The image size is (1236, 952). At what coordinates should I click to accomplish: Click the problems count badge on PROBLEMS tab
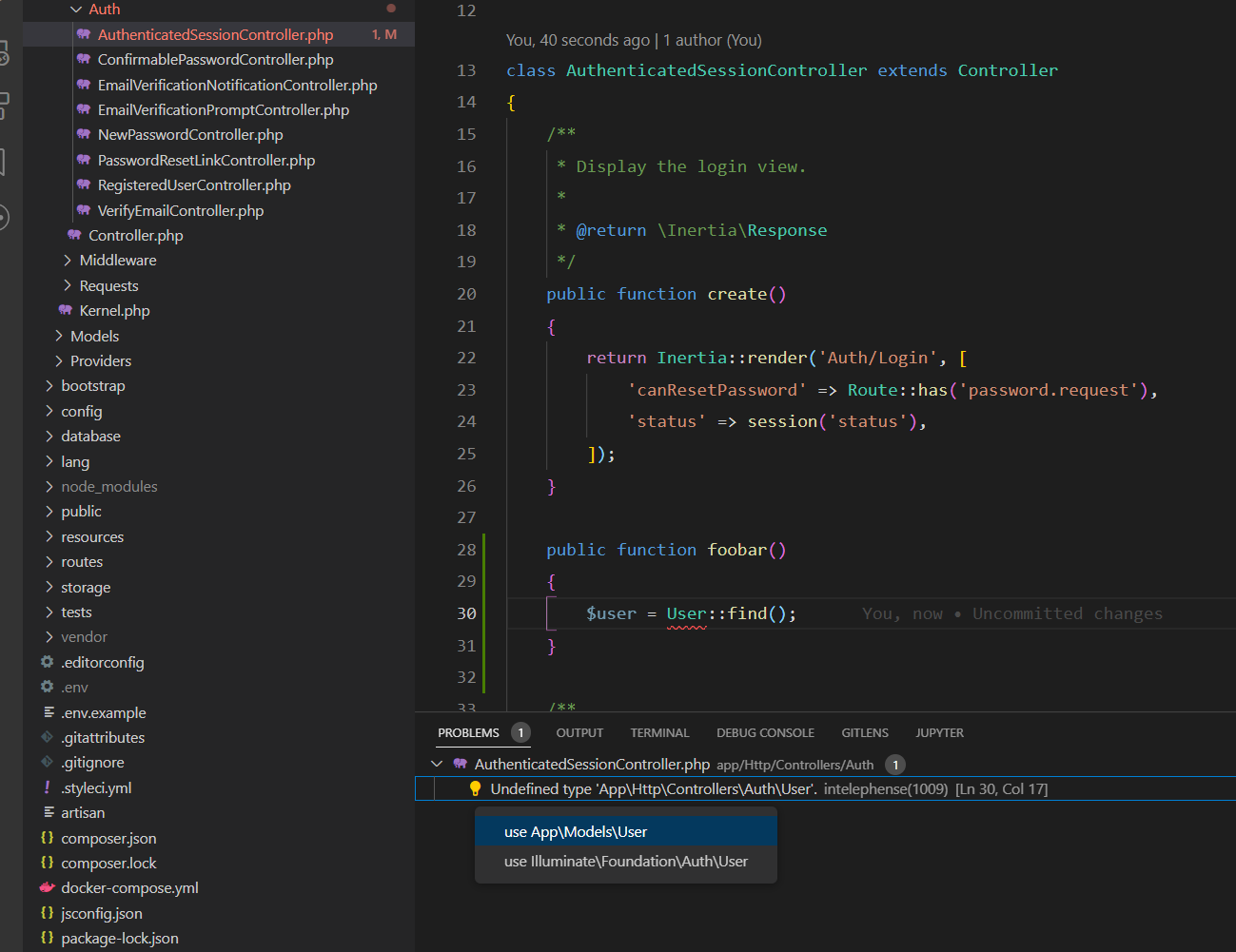pos(520,732)
